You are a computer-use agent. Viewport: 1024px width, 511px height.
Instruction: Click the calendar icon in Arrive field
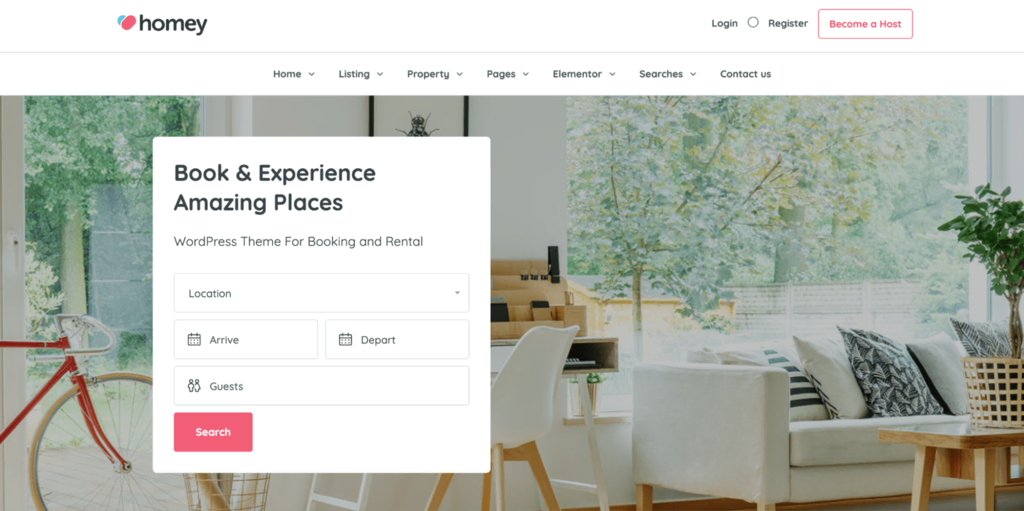pos(194,339)
